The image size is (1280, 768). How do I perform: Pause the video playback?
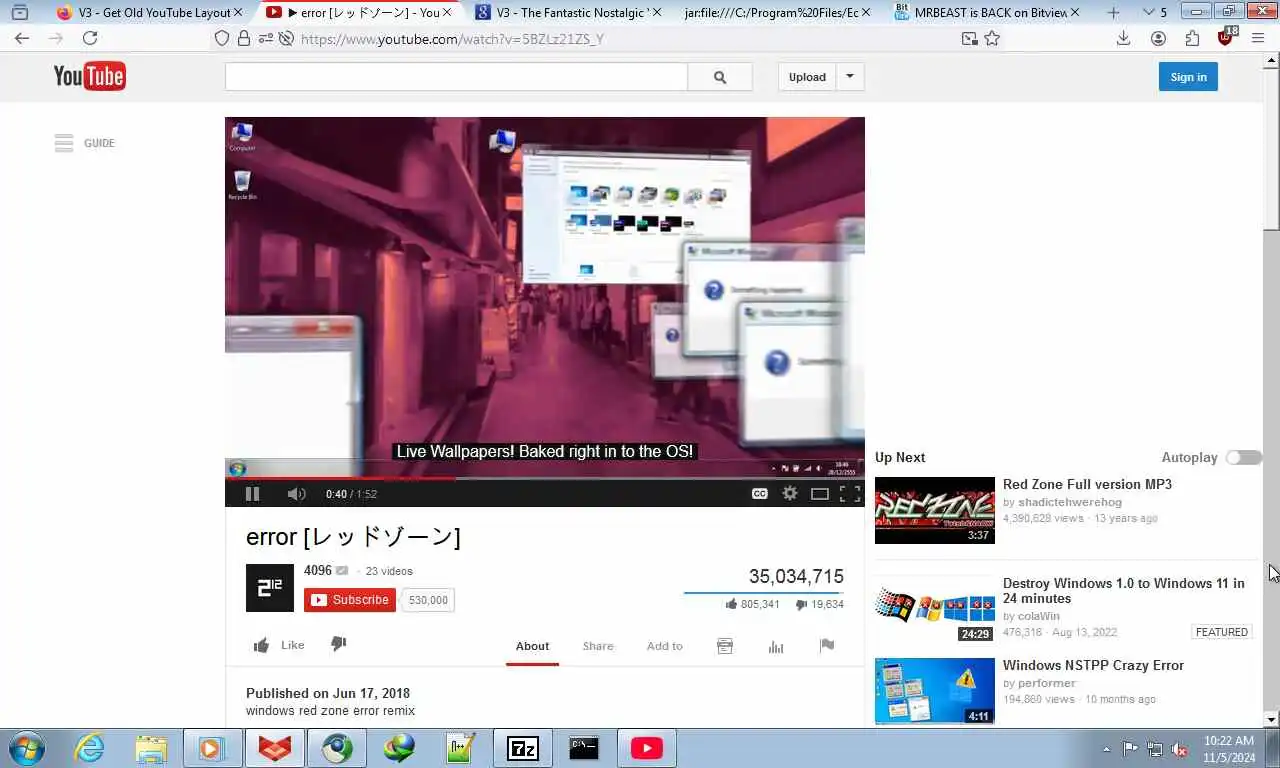[252, 493]
